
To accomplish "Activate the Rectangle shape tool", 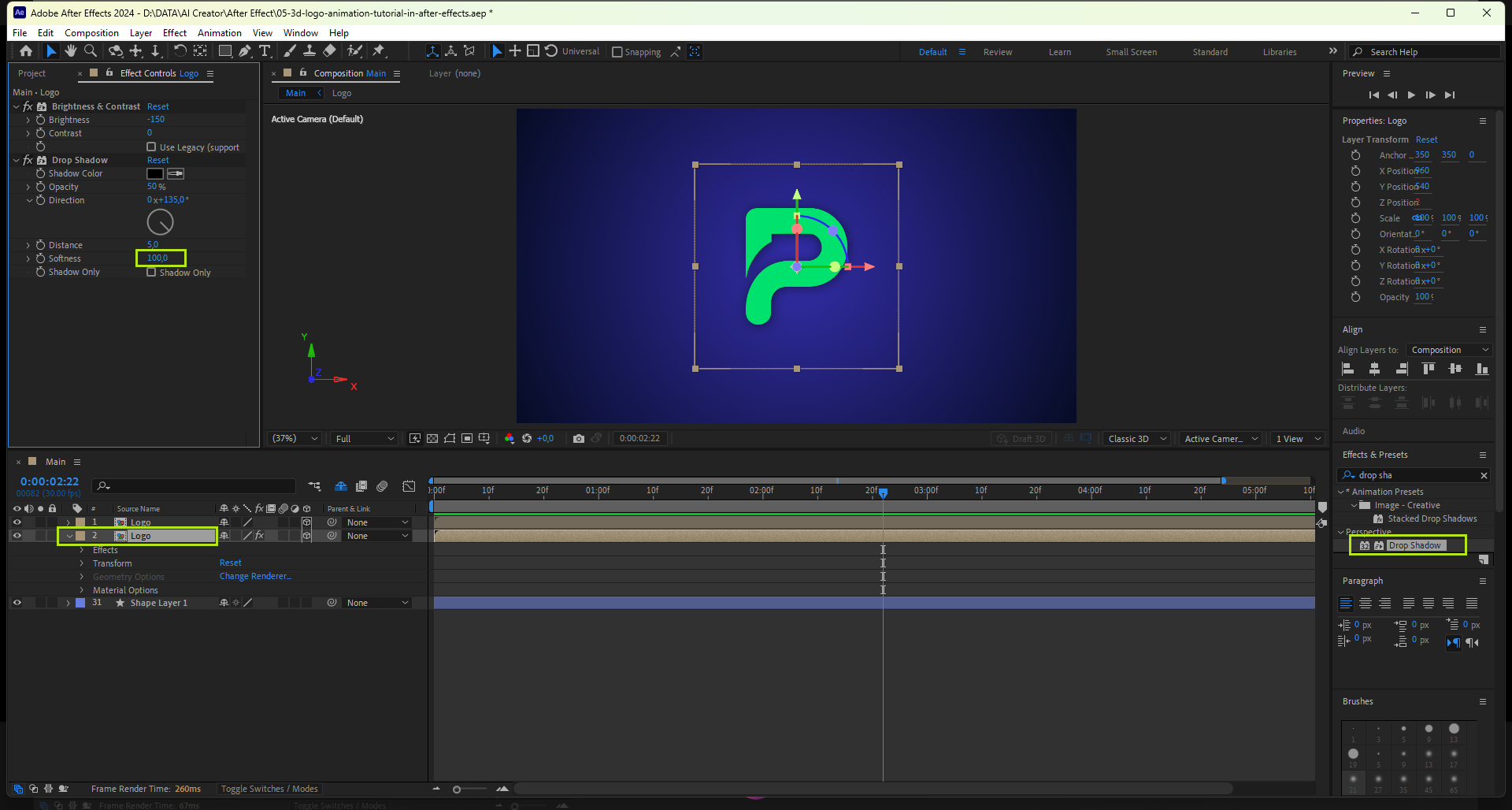I will (x=224, y=51).
